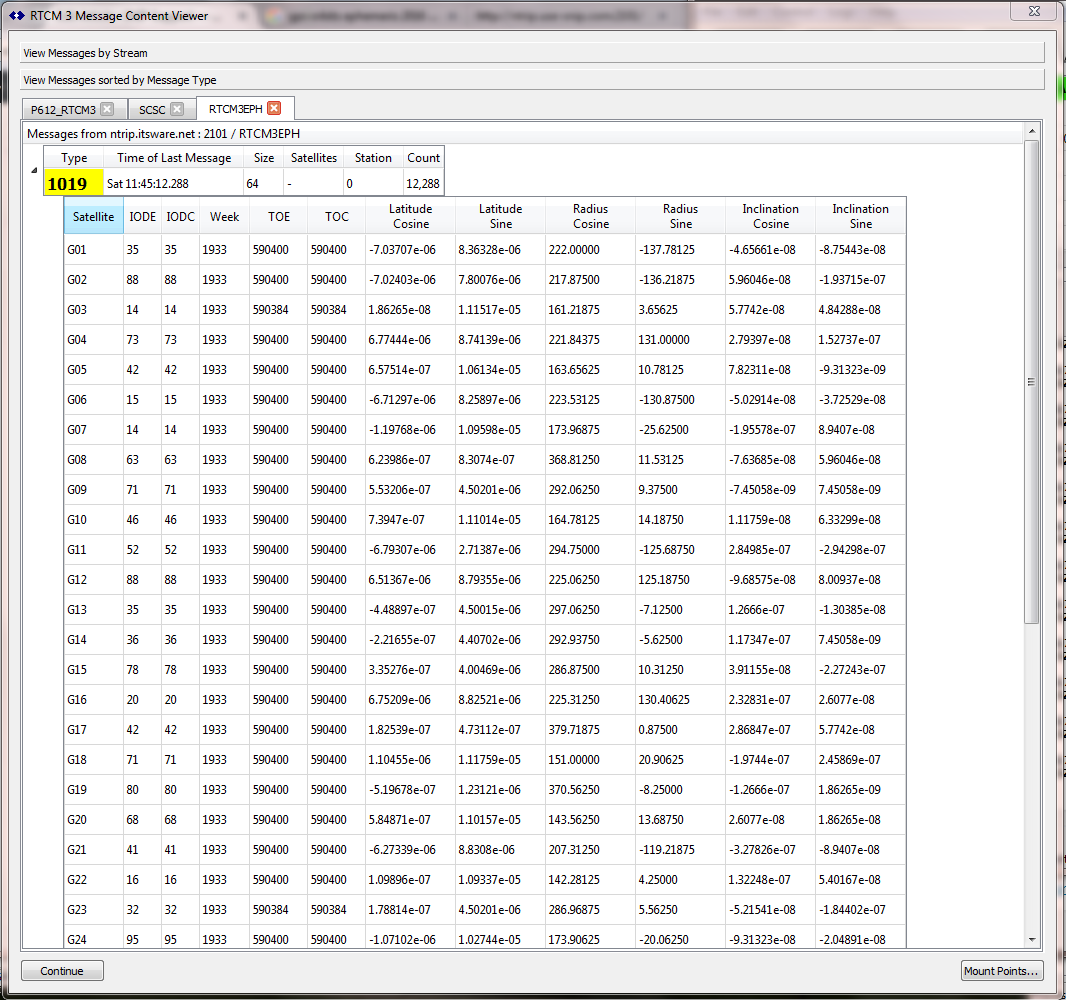Click G08 Radius Cosine value 368.81250
Image resolution: width=1066 pixels, height=1000 pixels.
(574, 460)
